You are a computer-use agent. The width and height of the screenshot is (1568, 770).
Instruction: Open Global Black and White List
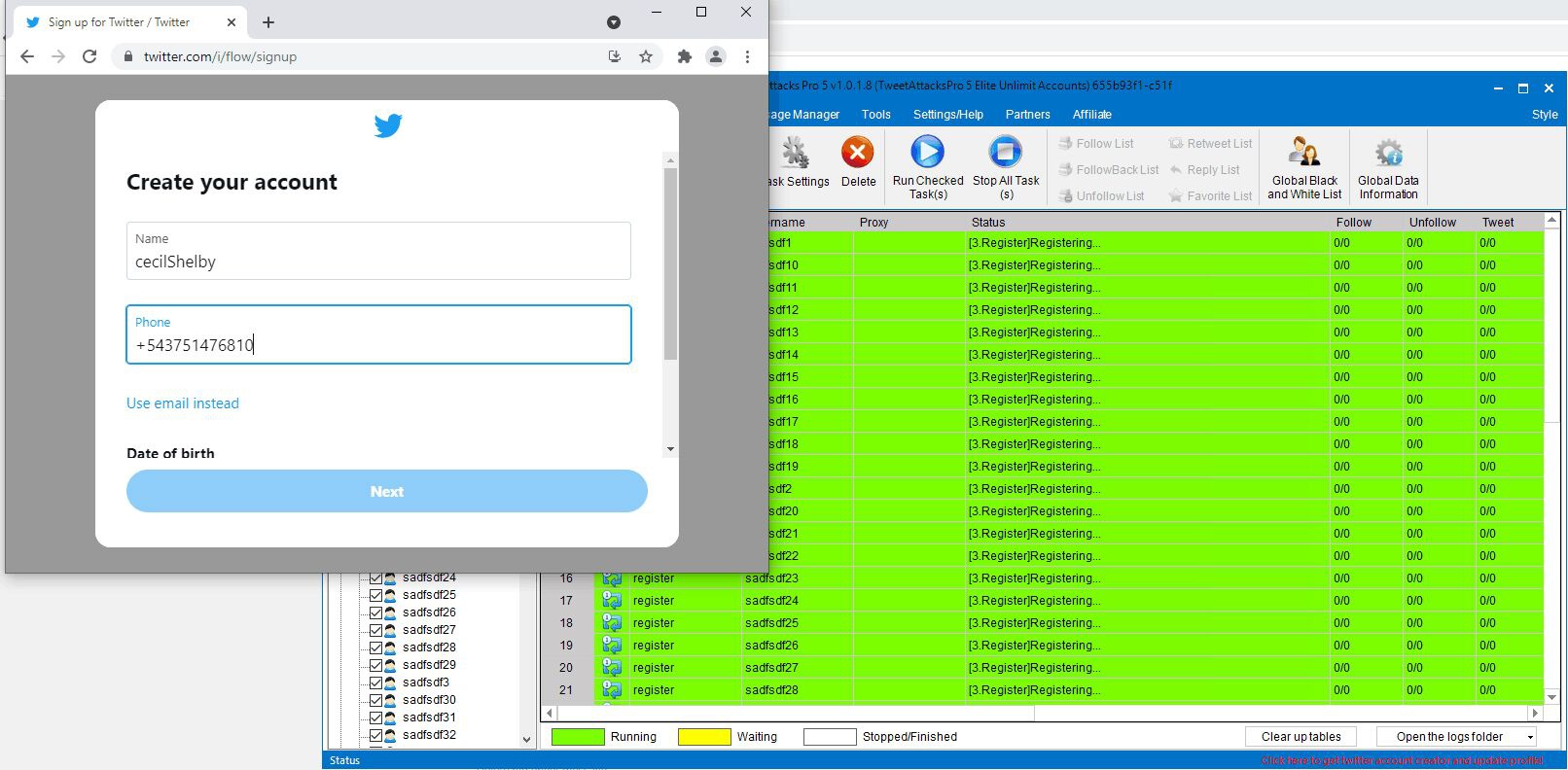coord(1304,167)
